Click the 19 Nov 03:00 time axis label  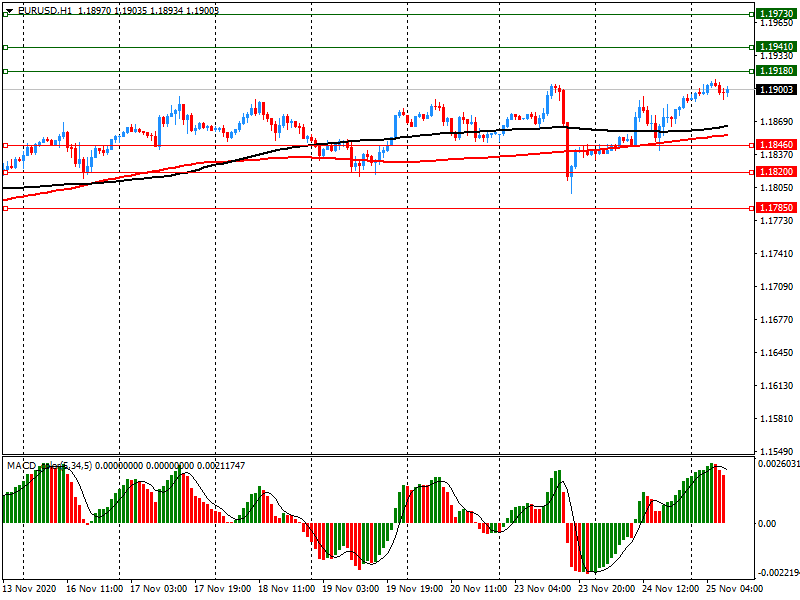tap(351, 589)
